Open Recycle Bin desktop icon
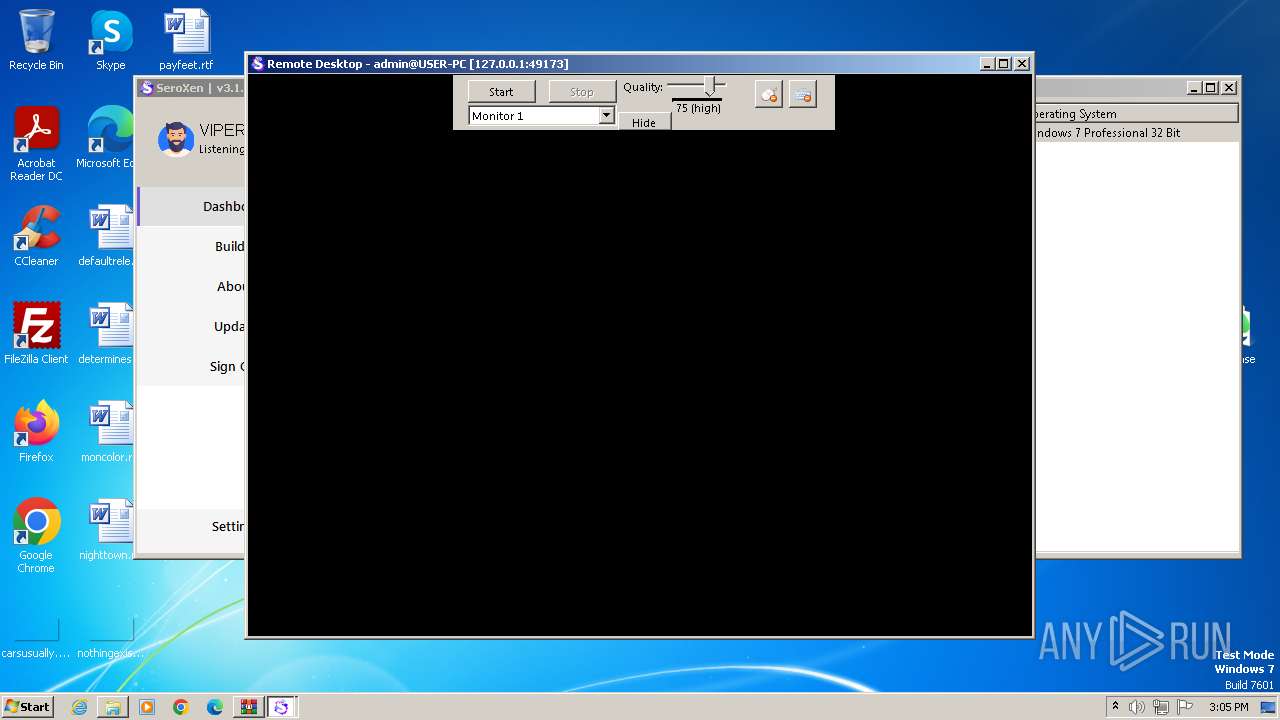 pyautogui.click(x=36, y=40)
